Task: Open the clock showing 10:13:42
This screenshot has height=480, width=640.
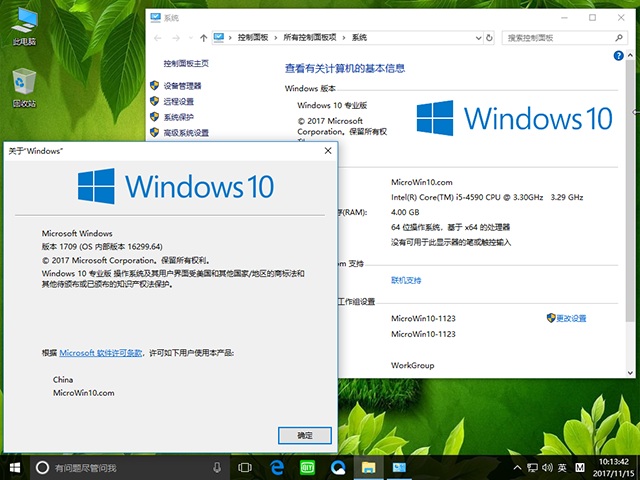Action: (613, 468)
